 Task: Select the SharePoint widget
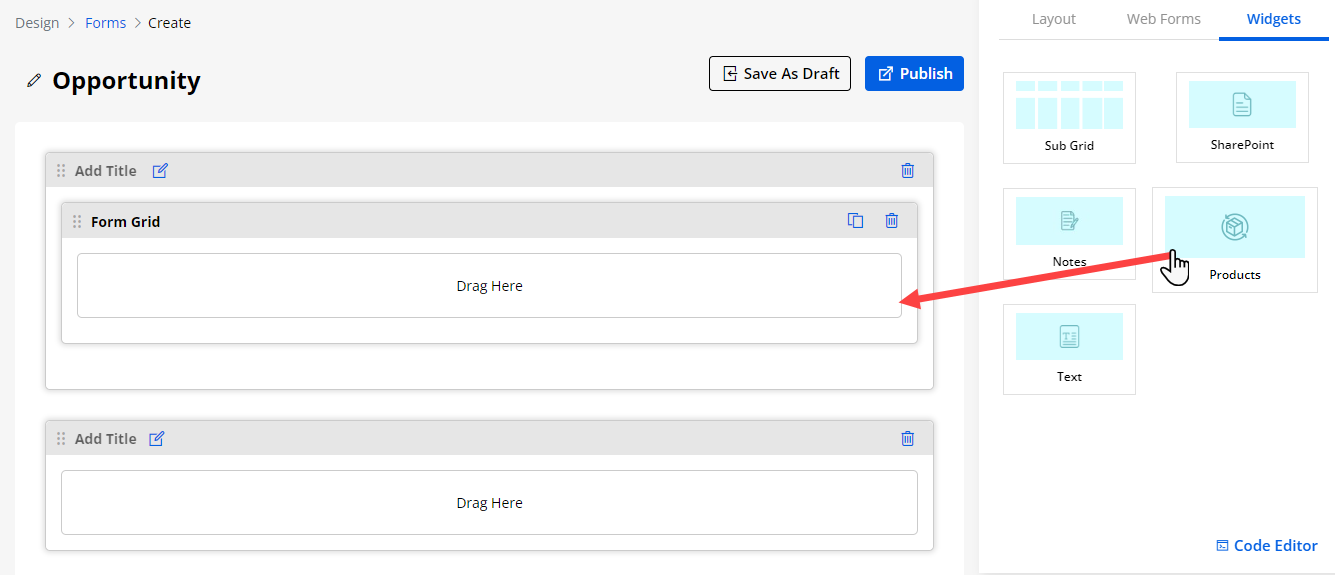pyautogui.click(x=1242, y=117)
